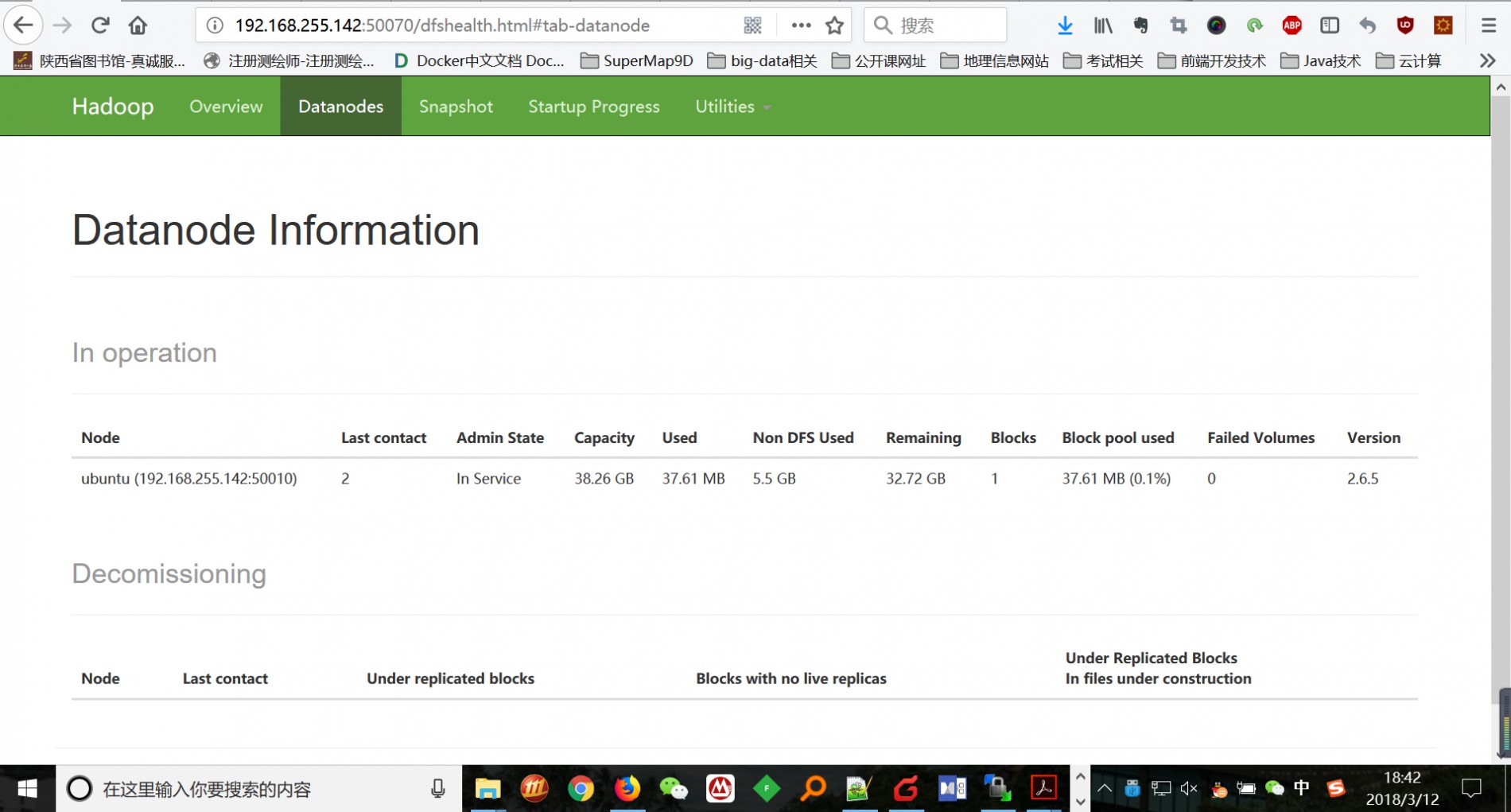Click the undo arrow toolbar icon
This screenshot has width=1511, height=812.
pos(1367,25)
